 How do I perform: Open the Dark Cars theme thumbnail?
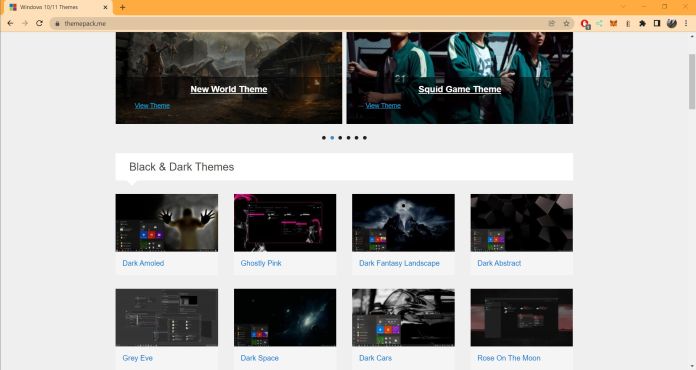tap(403, 318)
